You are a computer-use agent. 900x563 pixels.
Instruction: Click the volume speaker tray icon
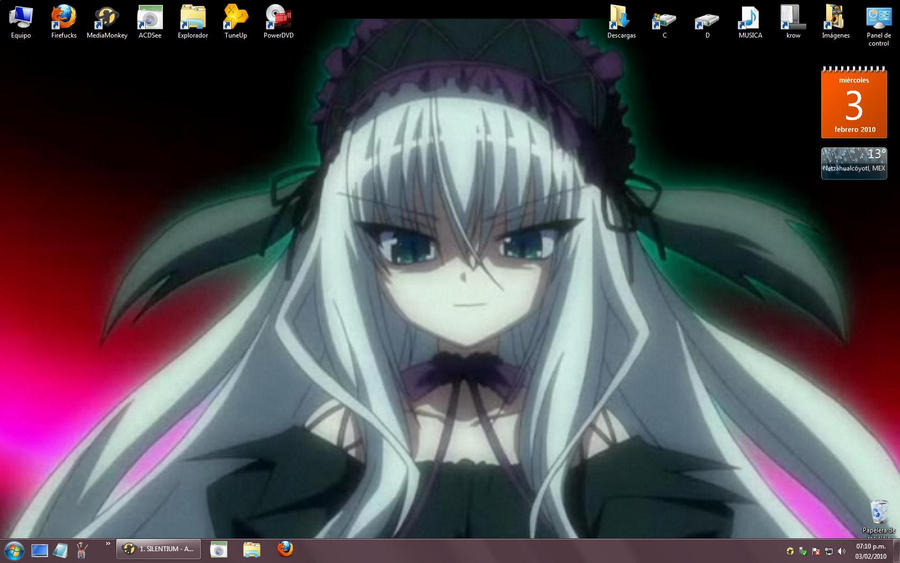coord(841,551)
